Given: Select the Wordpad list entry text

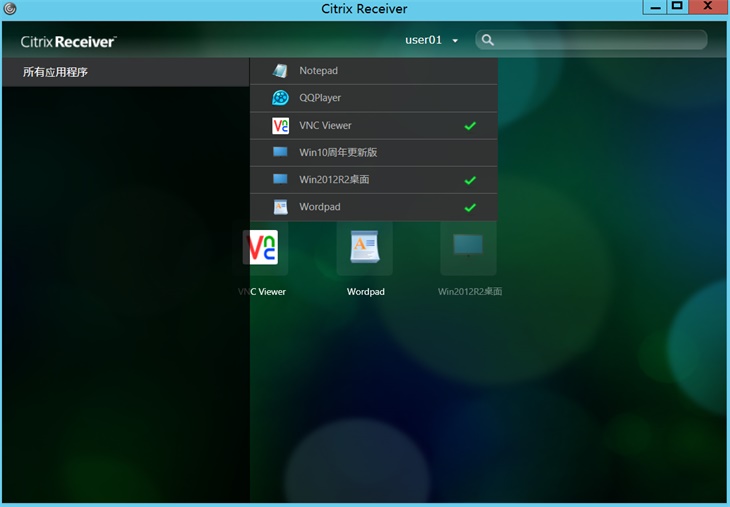Looking at the screenshot, I should click(x=319, y=207).
